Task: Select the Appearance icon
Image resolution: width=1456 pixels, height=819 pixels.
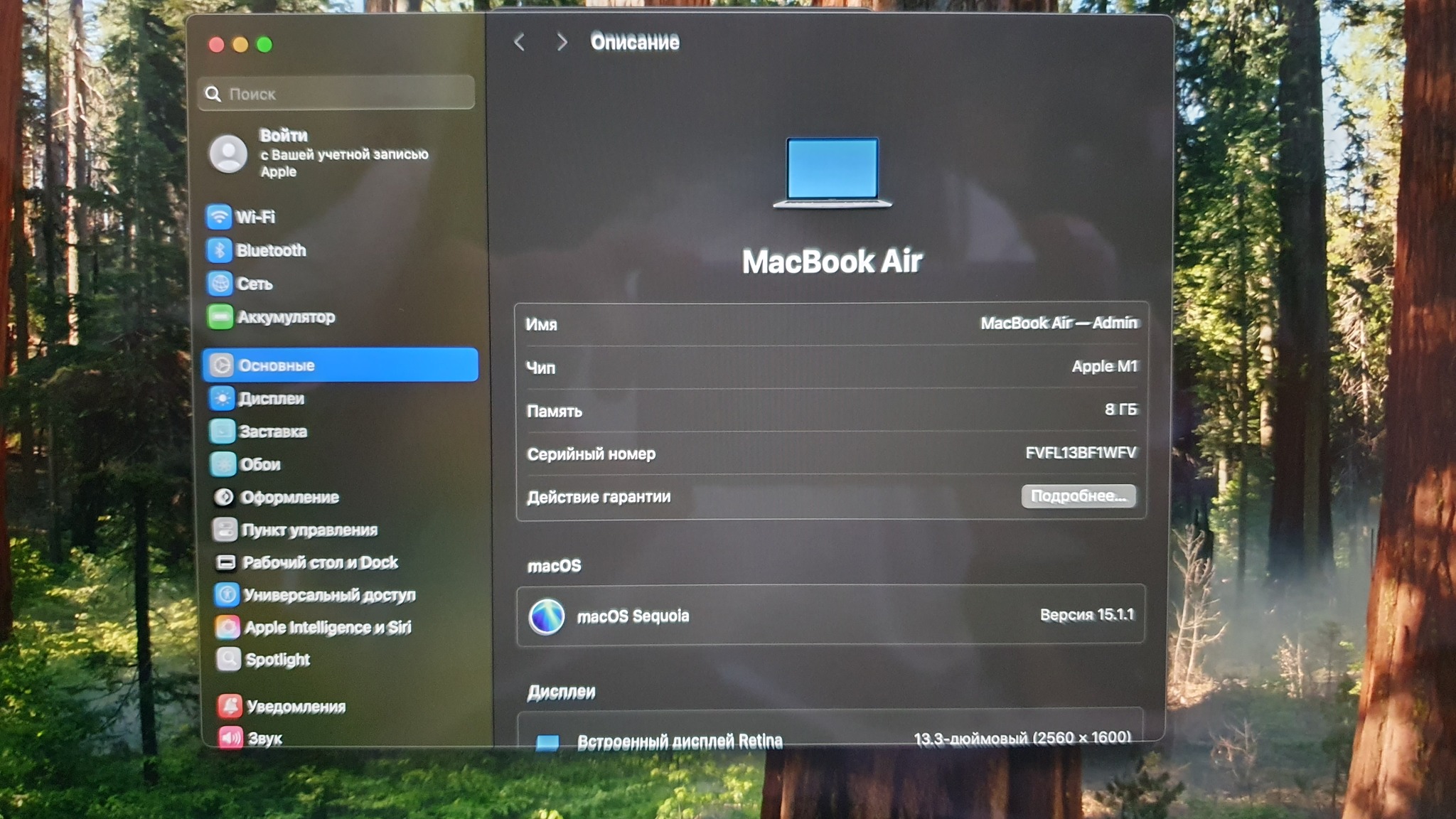Action: [224, 497]
